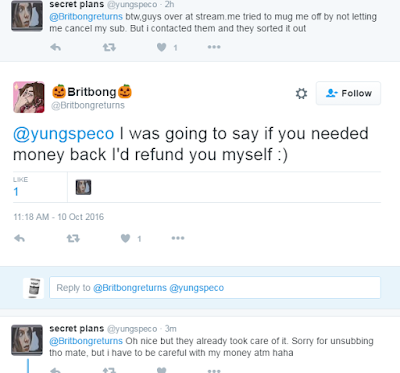Open Britbong's profile picture
Image resolution: width=400 pixels, height=373 pixels.
pos(29,97)
